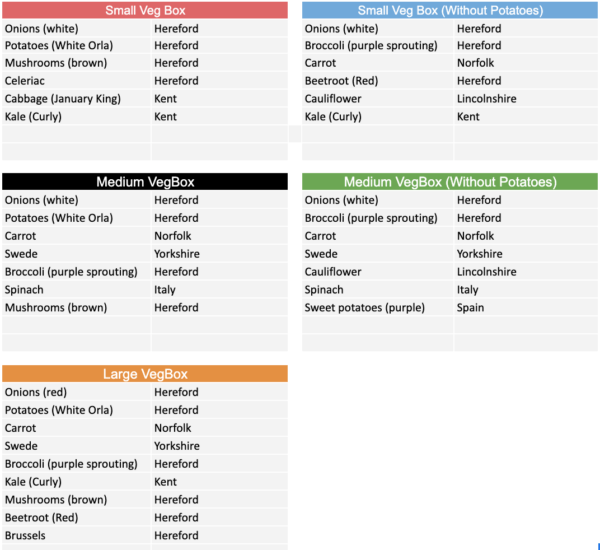Select the green Medium VegBox (Without Potatoes) header
This screenshot has height=550, width=600.
450,182
